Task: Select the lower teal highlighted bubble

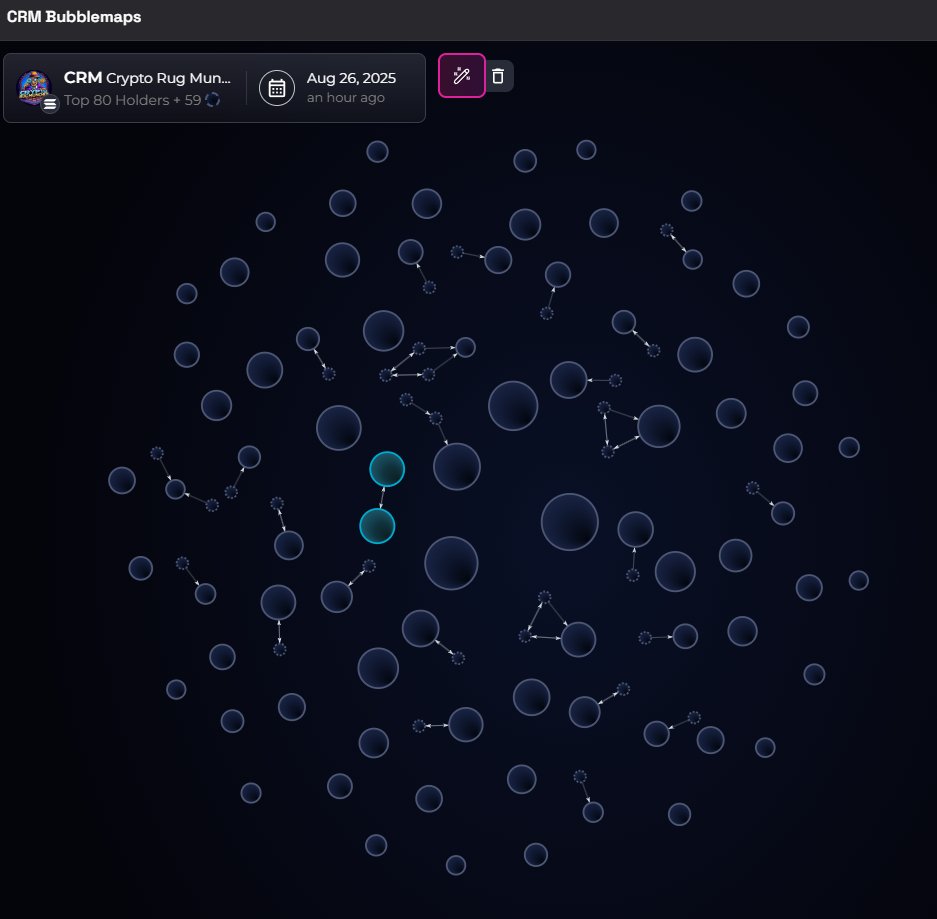Action: pyautogui.click(x=377, y=526)
